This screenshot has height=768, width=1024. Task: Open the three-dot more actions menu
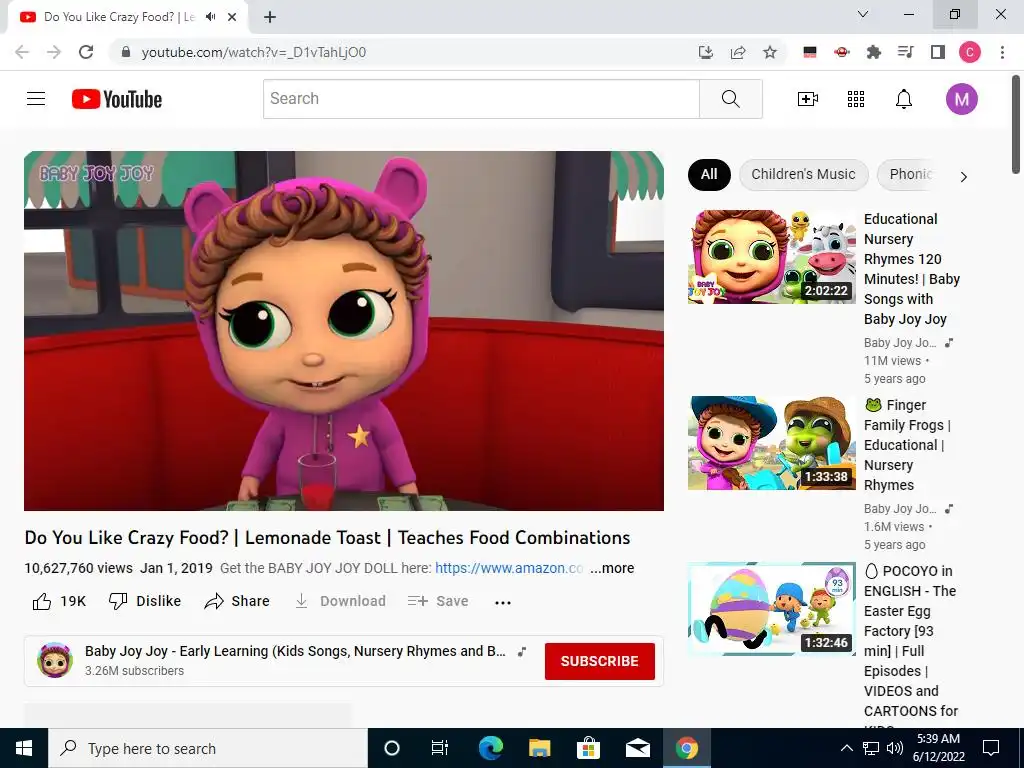click(x=503, y=602)
